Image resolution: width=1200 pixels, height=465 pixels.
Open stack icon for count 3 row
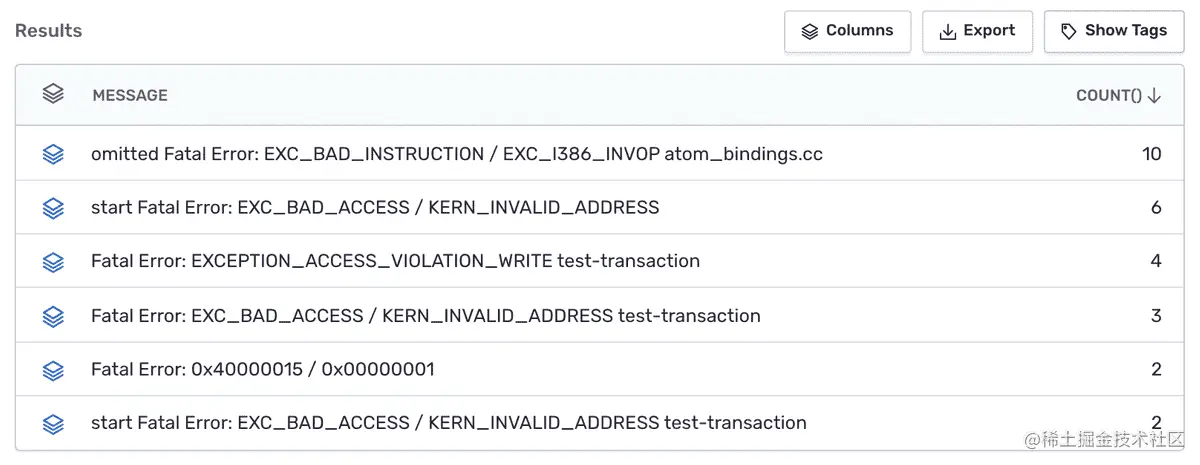[53, 316]
